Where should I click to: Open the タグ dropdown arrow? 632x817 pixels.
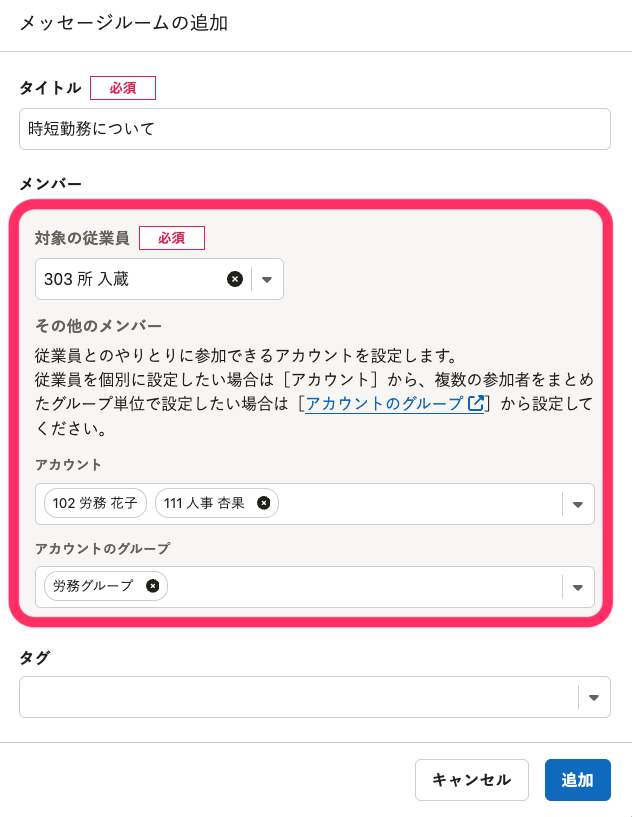tap(593, 697)
